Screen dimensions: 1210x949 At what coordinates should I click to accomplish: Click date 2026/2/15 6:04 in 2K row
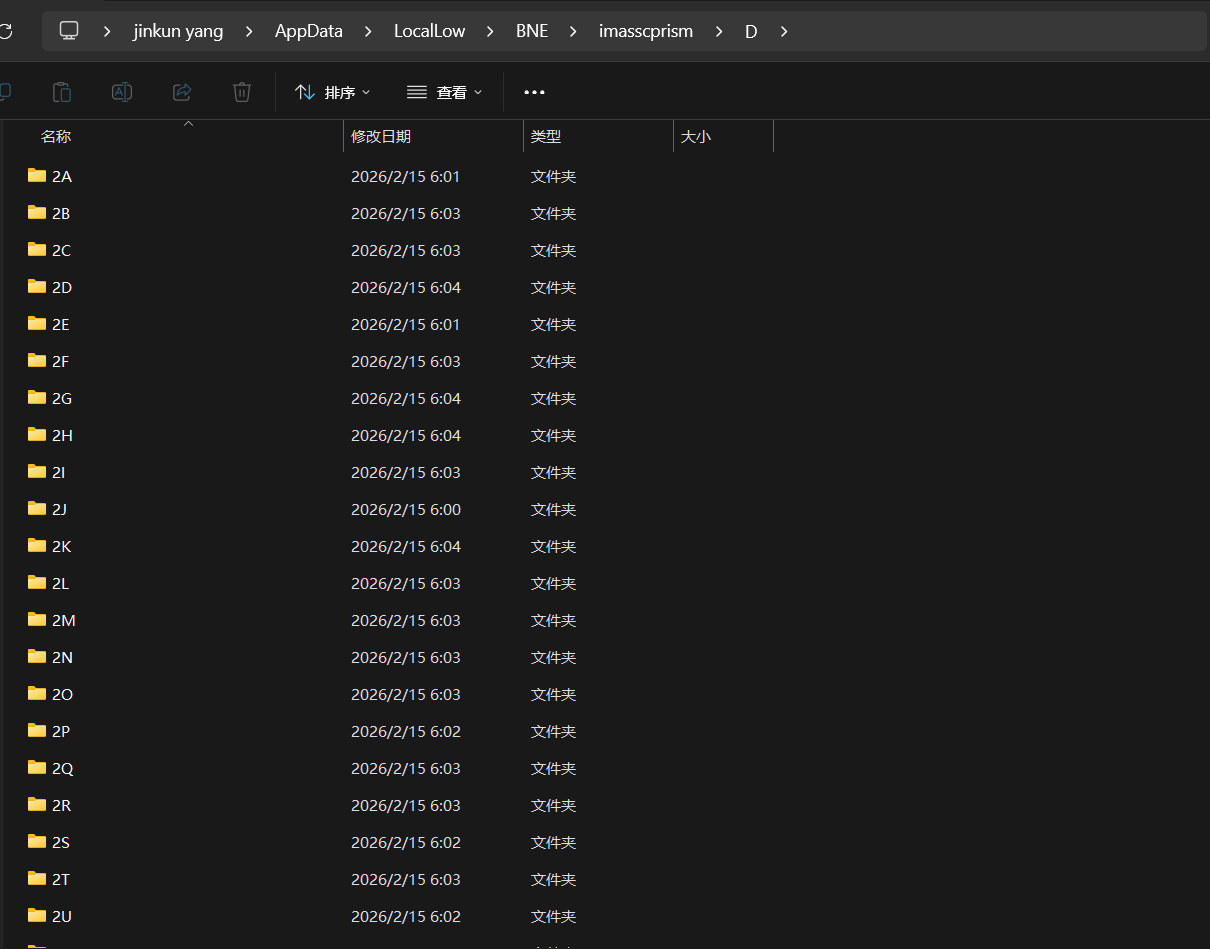click(x=406, y=547)
